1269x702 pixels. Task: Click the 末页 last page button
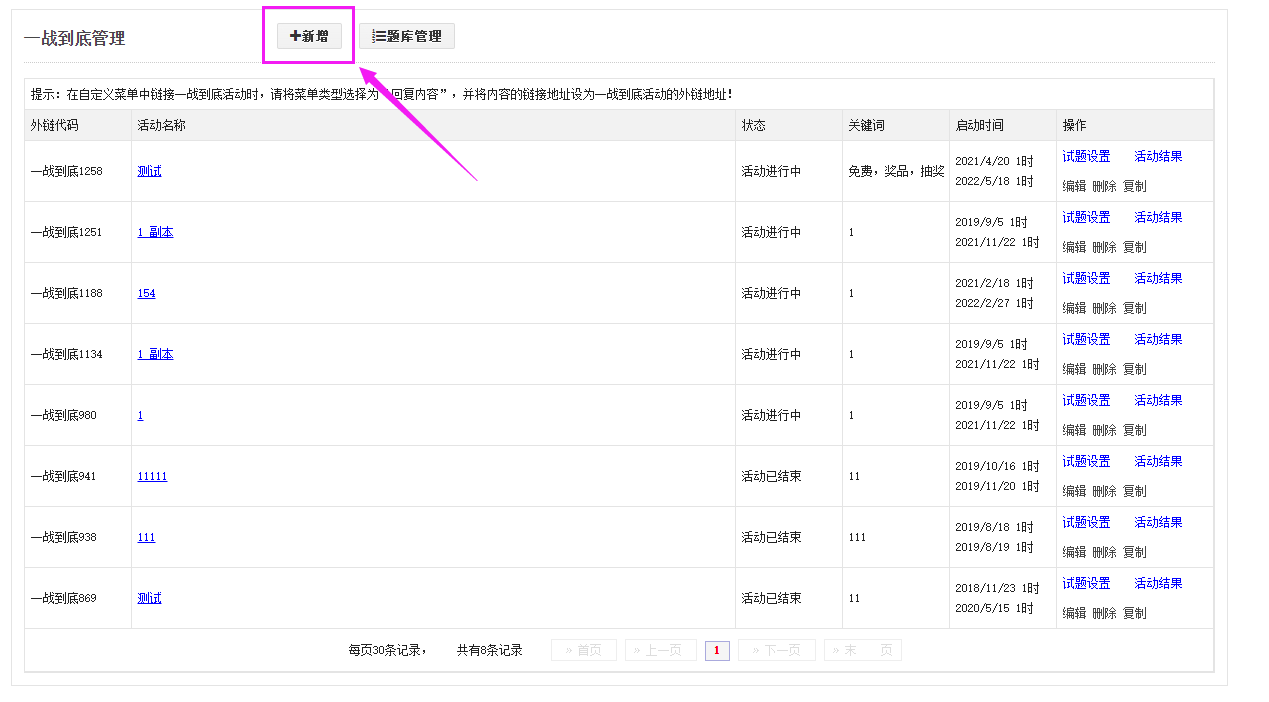pyautogui.click(x=863, y=650)
